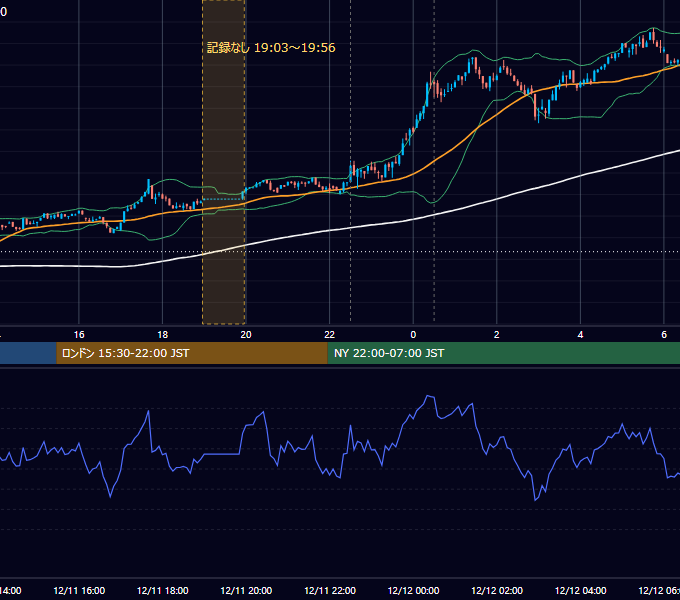
Task: Click the 12/12 00:00 date label
Action: [x=413, y=591]
